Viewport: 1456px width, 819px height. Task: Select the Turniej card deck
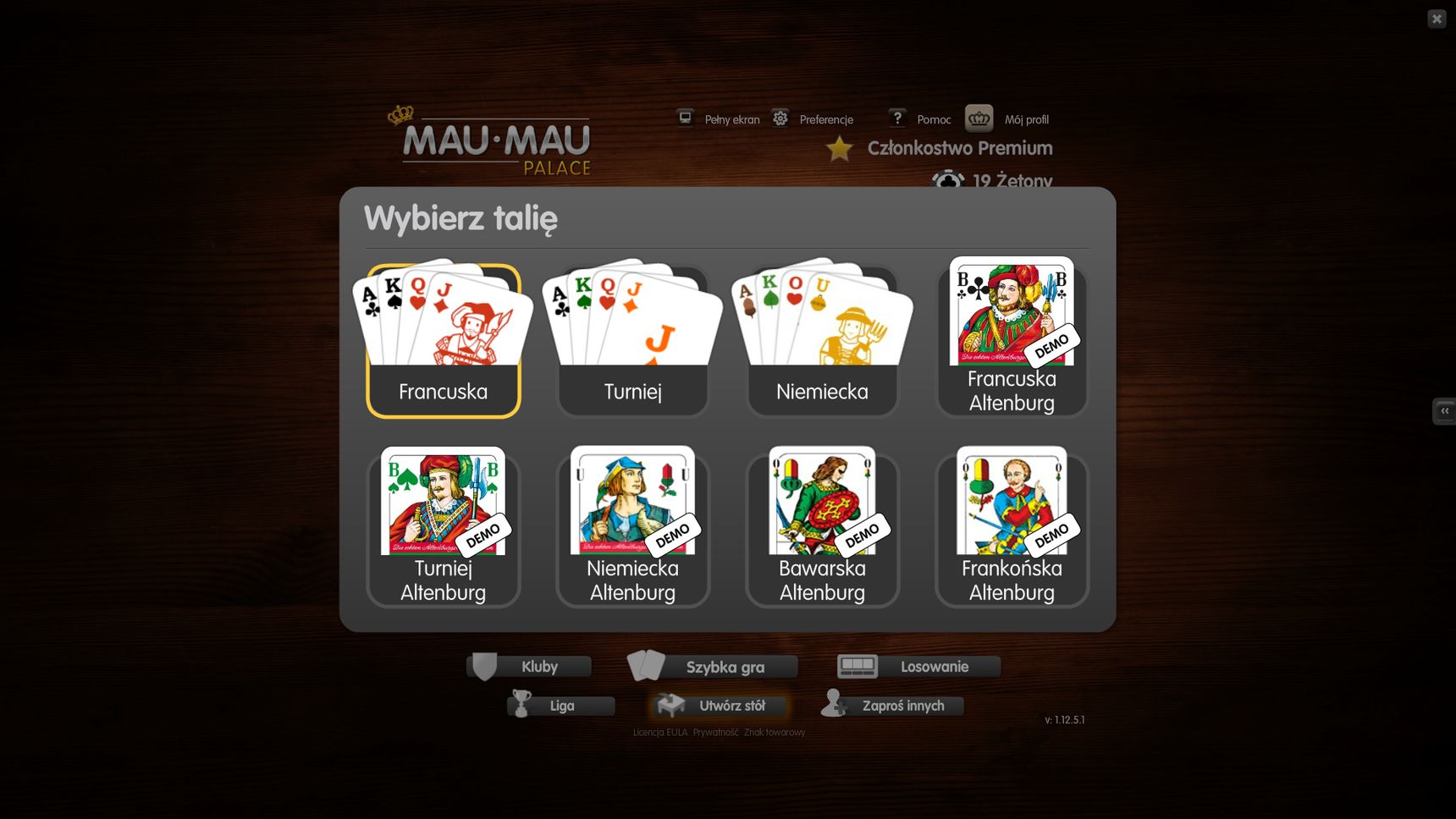point(633,340)
